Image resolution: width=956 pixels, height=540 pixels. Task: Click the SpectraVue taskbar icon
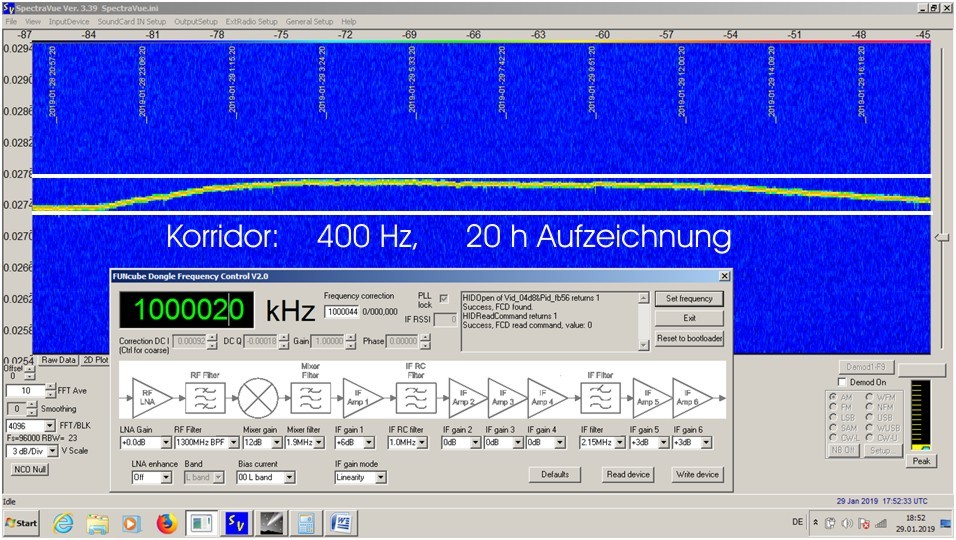click(235, 522)
